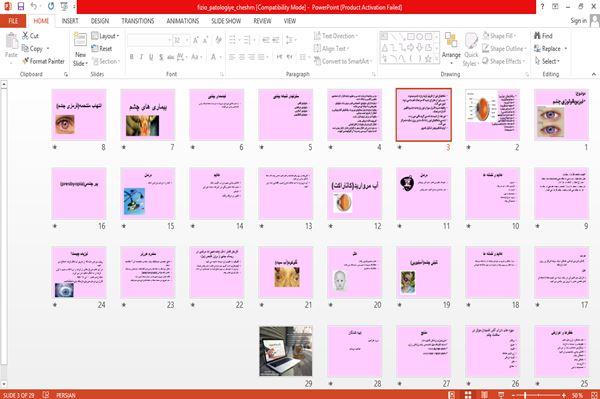Open the font name combo box
600x399 pixels.
coord(149,40)
